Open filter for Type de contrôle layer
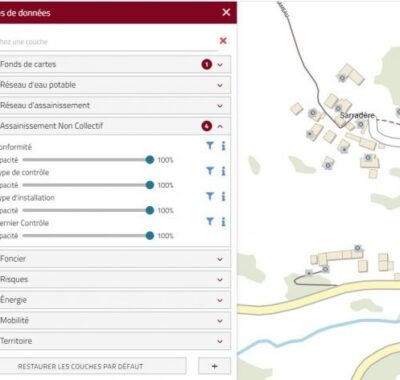This screenshot has width=400, height=380. (210, 171)
